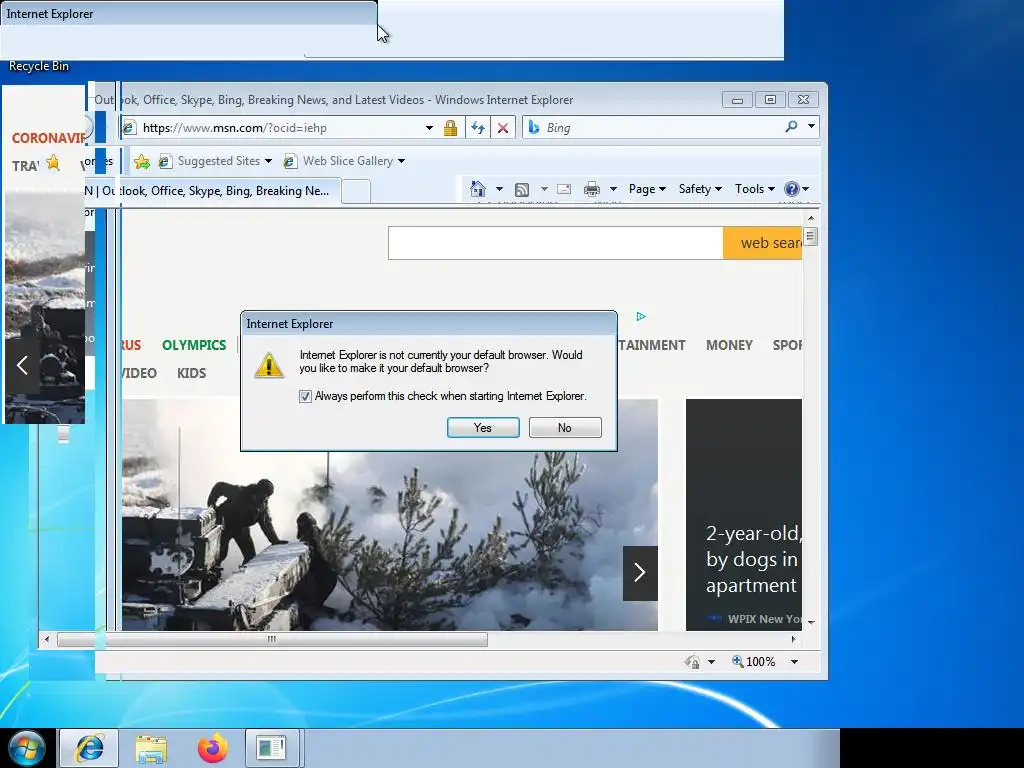
Task: Click the Add to Favorites Bar star icon
Action: point(142,161)
